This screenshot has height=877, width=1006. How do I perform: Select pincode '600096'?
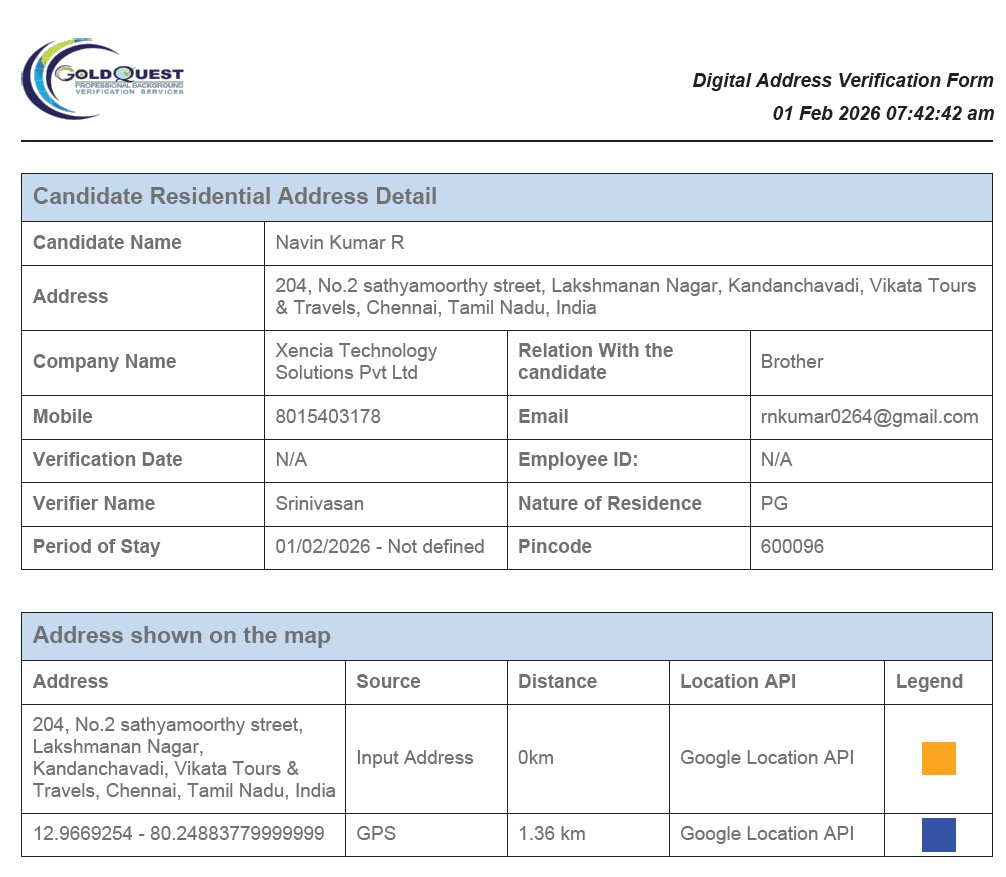[792, 547]
